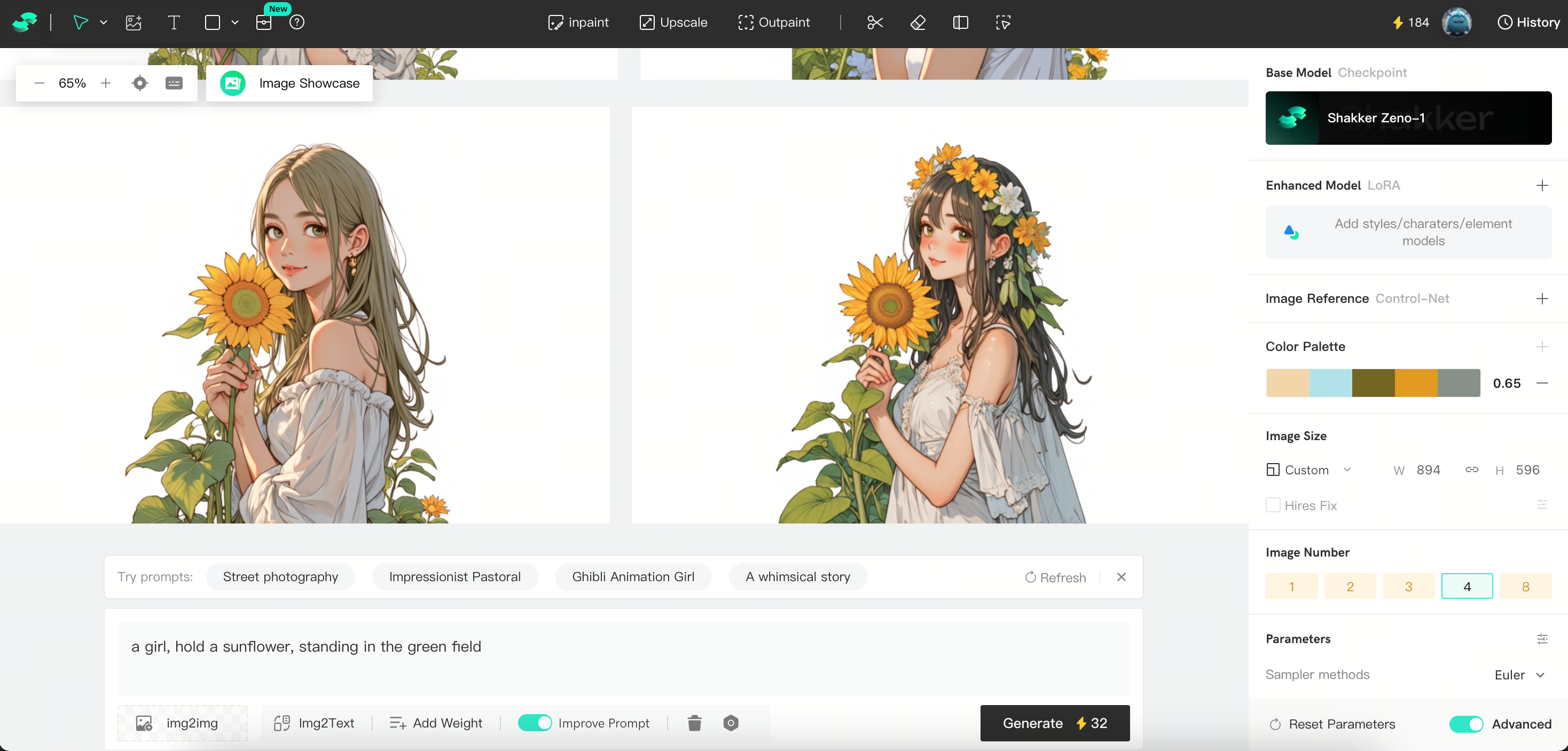Disable the Improve Prompt toggle
This screenshot has width=1568, height=751.
(x=535, y=723)
